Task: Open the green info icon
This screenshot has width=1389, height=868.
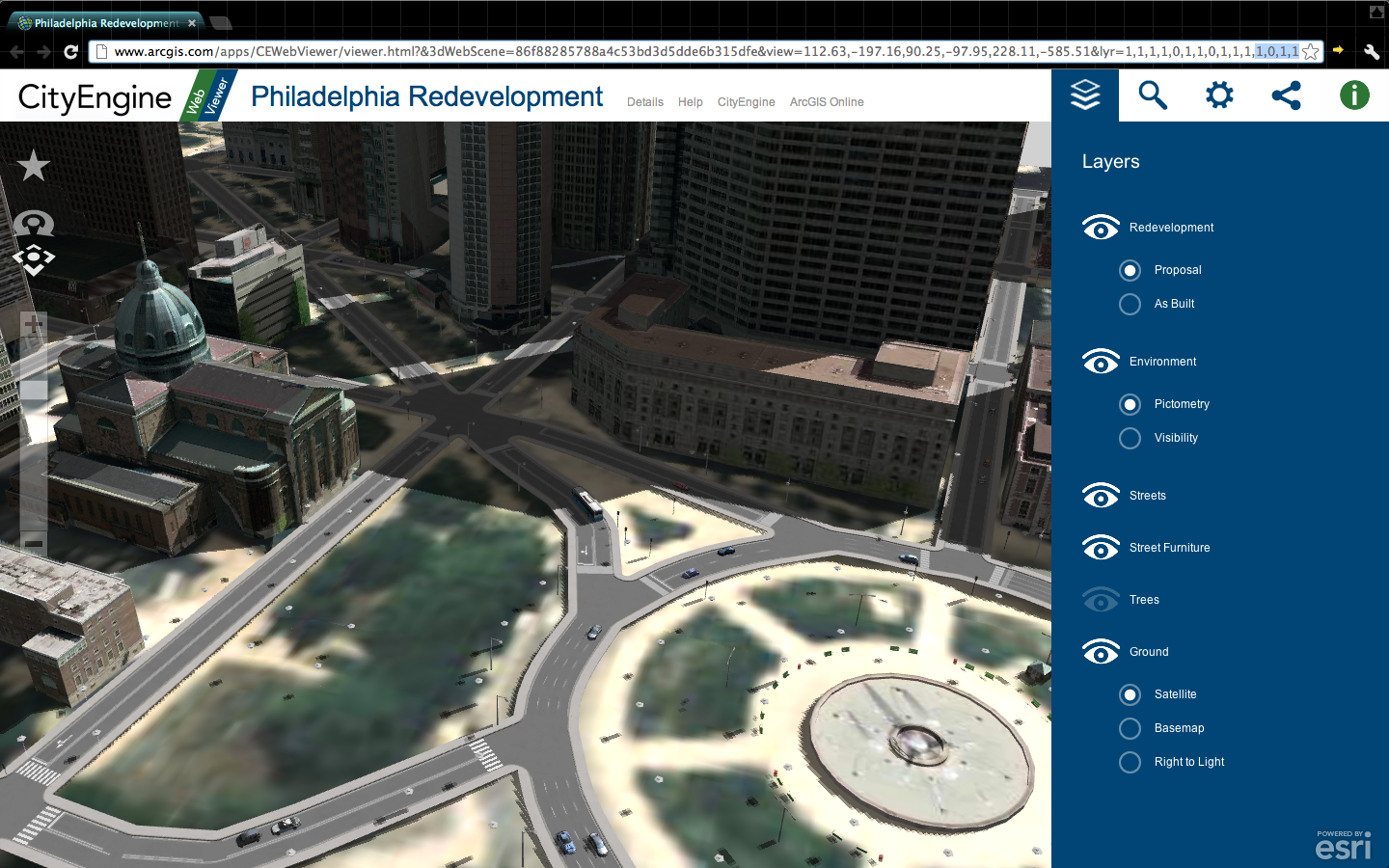Action: (x=1354, y=95)
